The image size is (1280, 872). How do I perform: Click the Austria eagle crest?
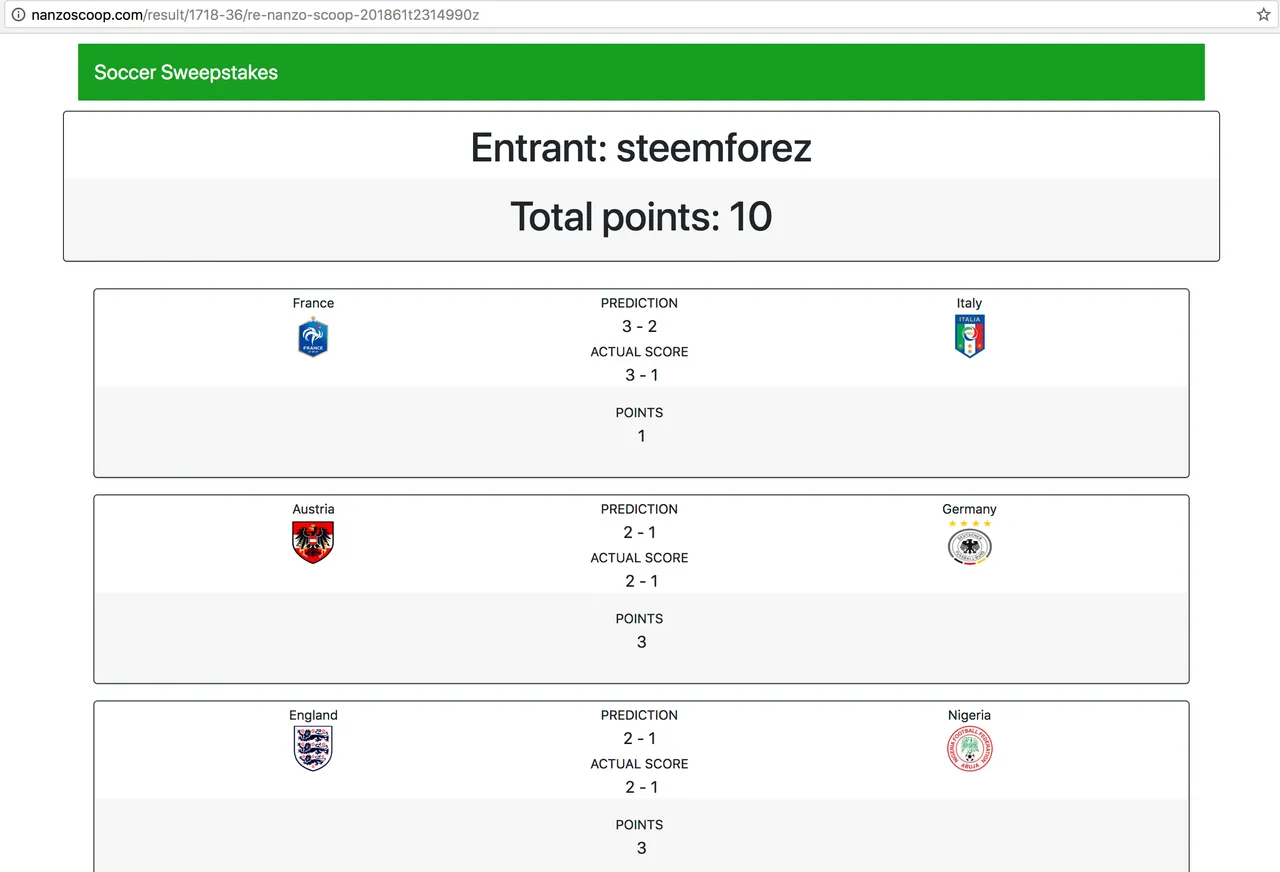[313, 543]
